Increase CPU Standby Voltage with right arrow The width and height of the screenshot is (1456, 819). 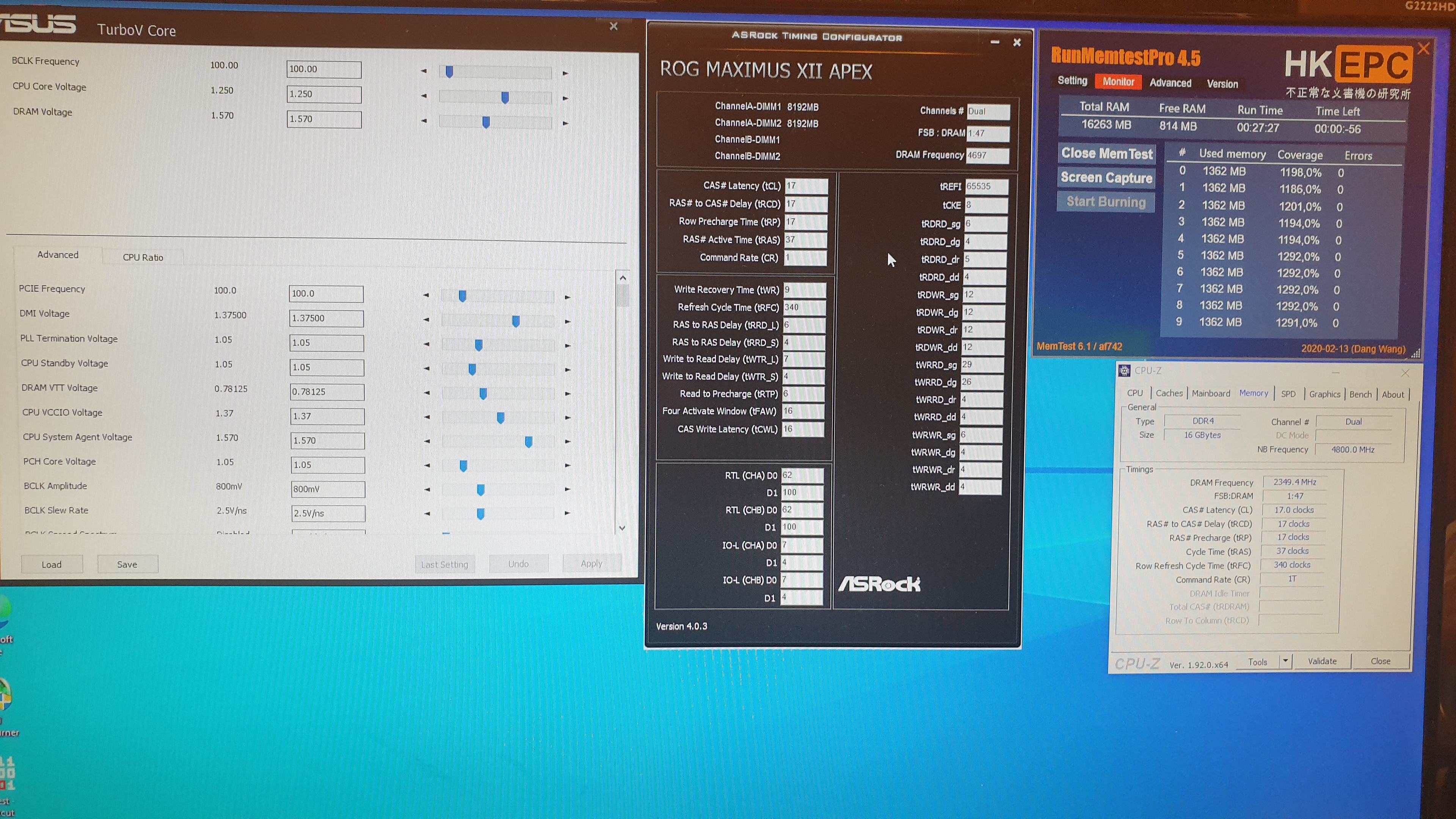tap(568, 370)
